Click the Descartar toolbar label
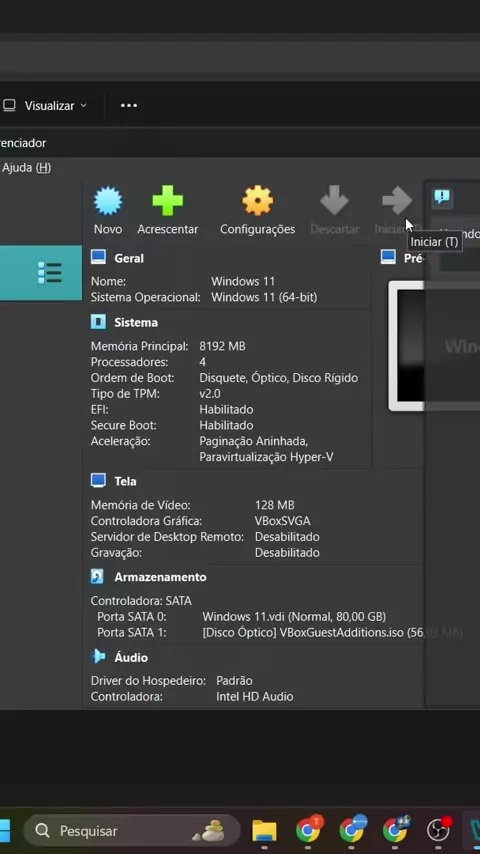This screenshot has width=480, height=854. [x=335, y=229]
